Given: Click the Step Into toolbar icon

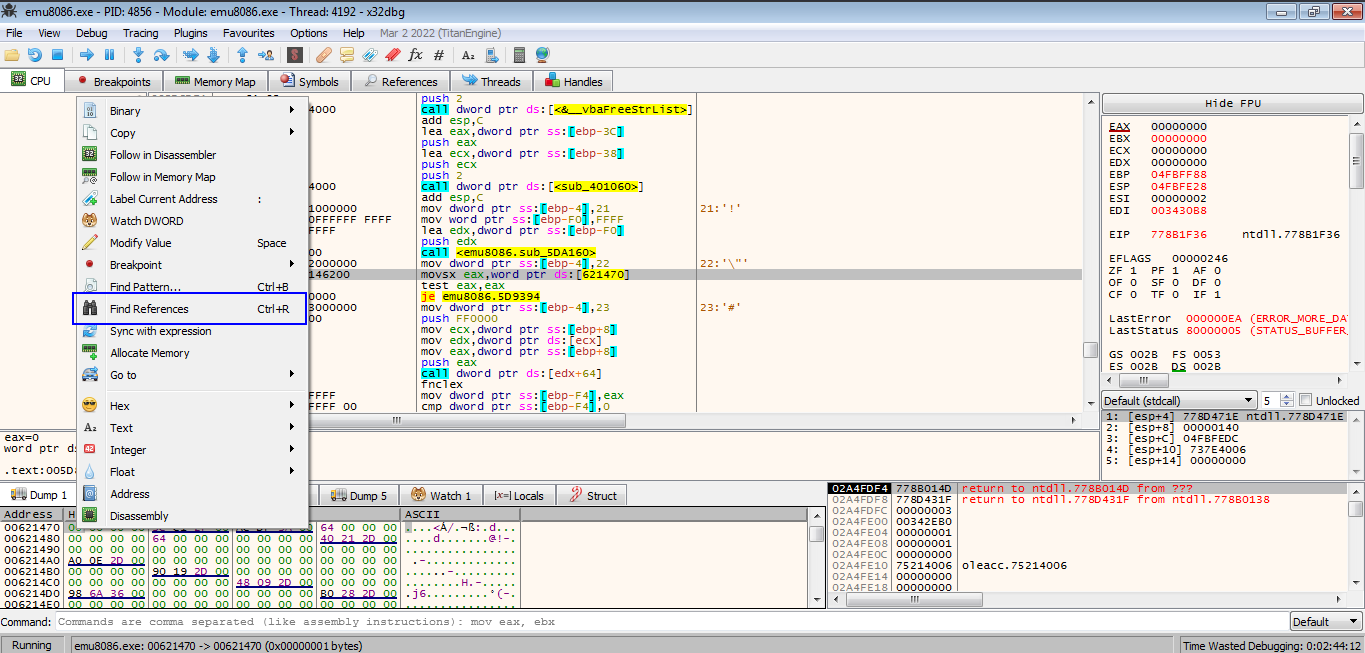Looking at the screenshot, I should pyautogui.click(x=138, y=55).
